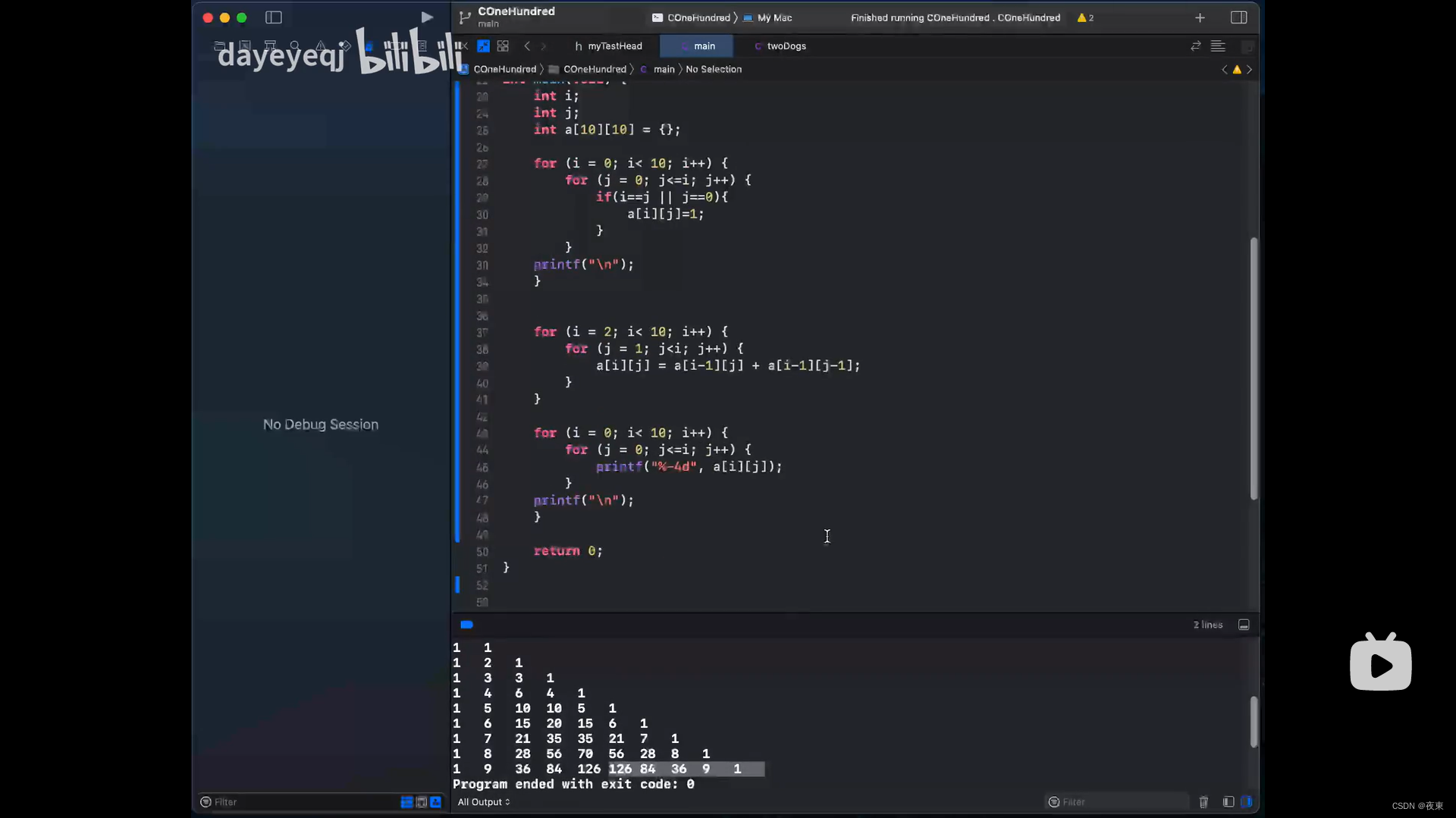Image resolution: width=1456 pixels, height=818 pixels.
Task: Click 'Program ended with exit code: 0' text
Action: click(573, 785)
